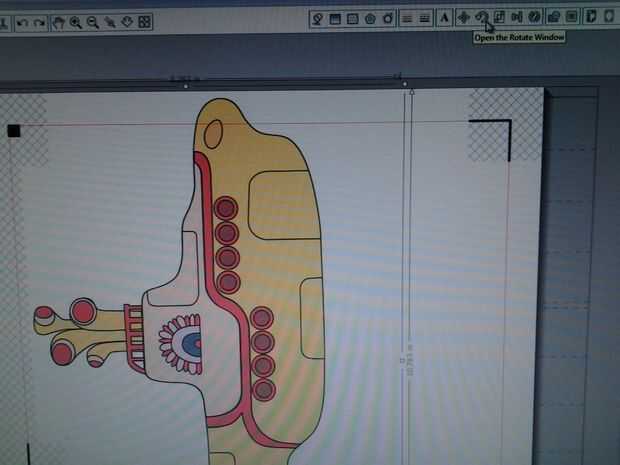Image resolution: width=620 pixels, height=465 pixels.
Task: Choose the Zoom Selection tool
Action: [x=110, y=22]
